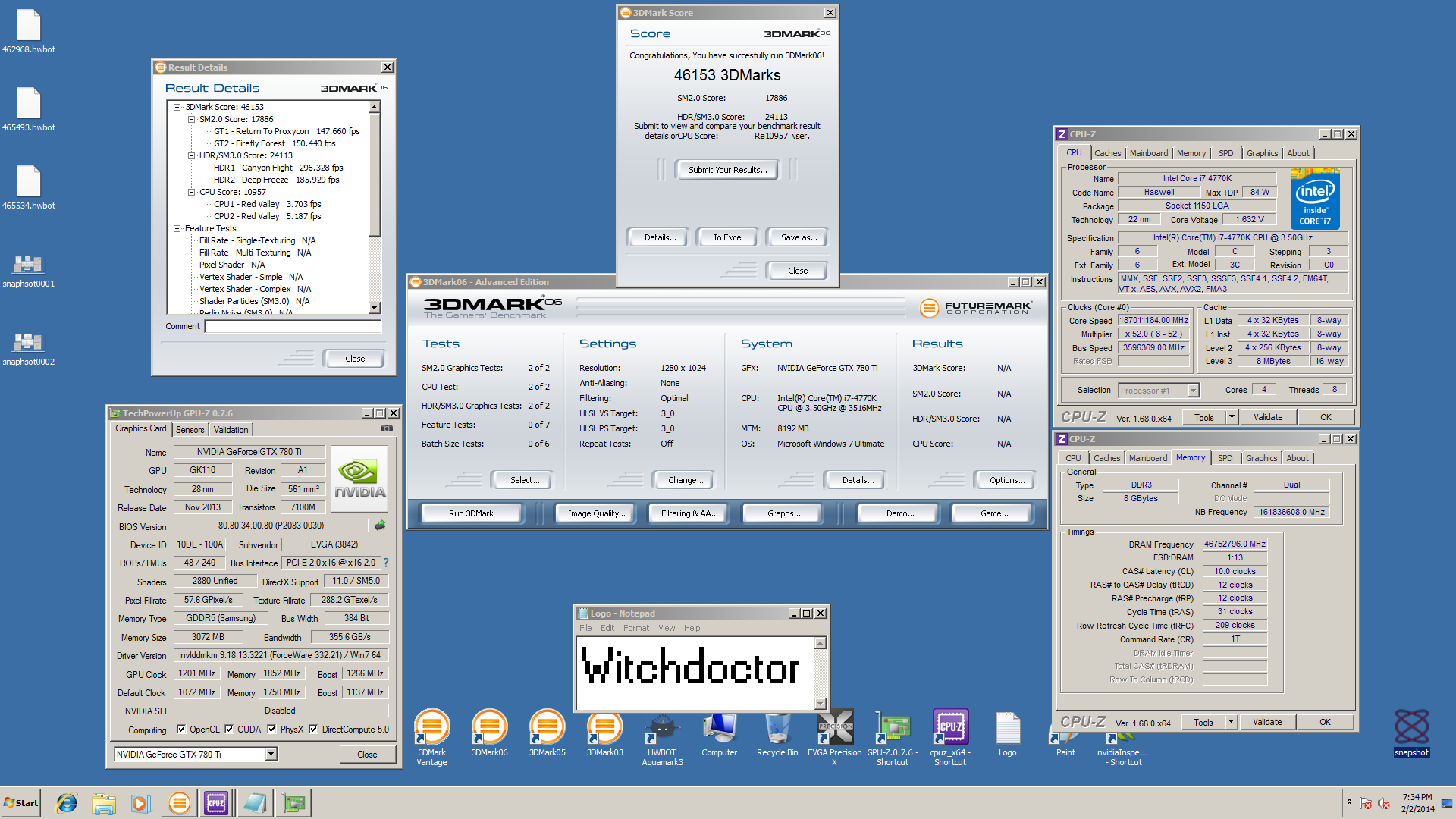Click Validate in upper CPU-Z
Screen dimensions: 1456x819
[x=1268, y=417]
